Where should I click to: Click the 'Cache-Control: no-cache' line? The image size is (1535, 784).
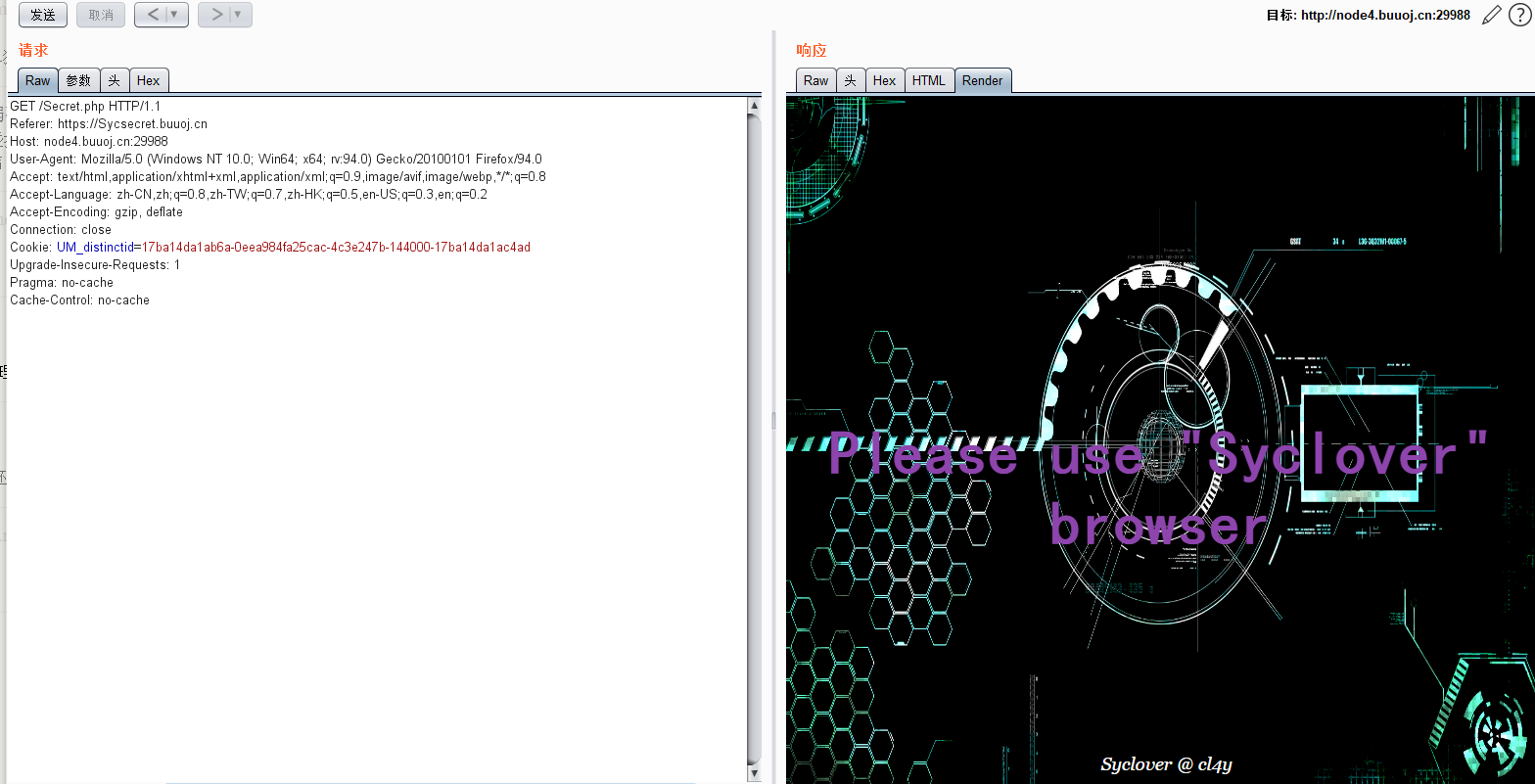(79, 300)
